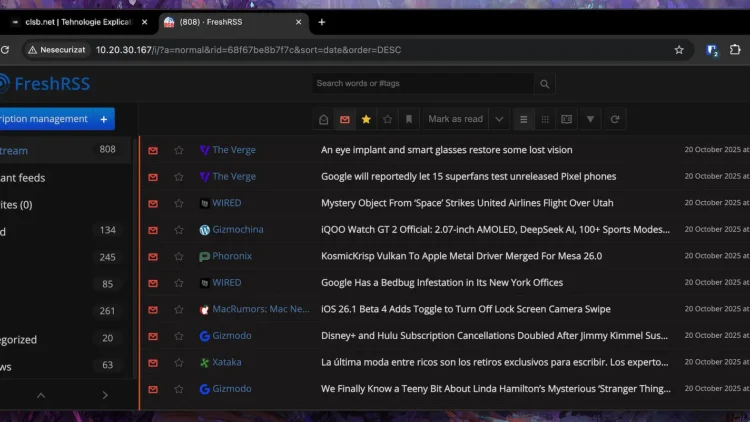Click the refresh feeds icon
The width and height of the screenshot is (750, 422).
coord(614,119)
